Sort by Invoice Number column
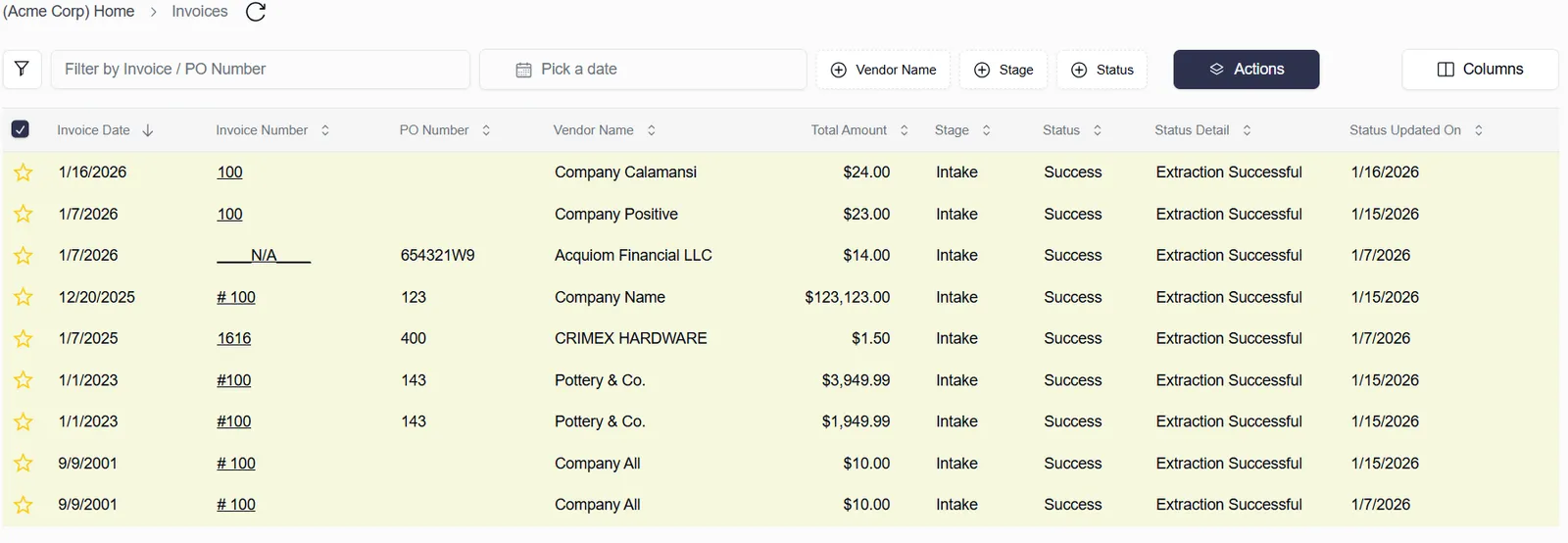This screenshot has height=543, width=1568. pyautogui.click(x=272, y=130)
